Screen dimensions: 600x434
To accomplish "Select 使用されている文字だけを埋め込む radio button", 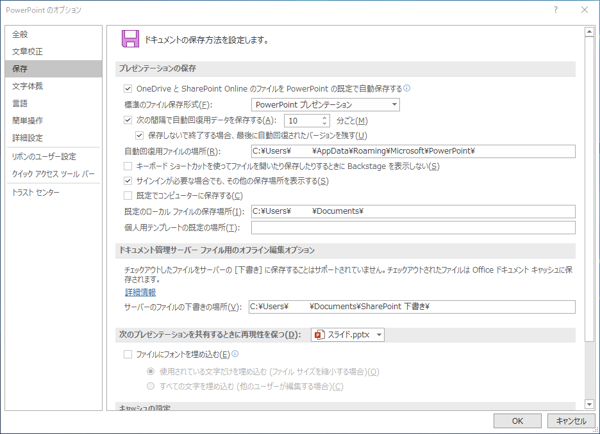I will click(151, 371).
